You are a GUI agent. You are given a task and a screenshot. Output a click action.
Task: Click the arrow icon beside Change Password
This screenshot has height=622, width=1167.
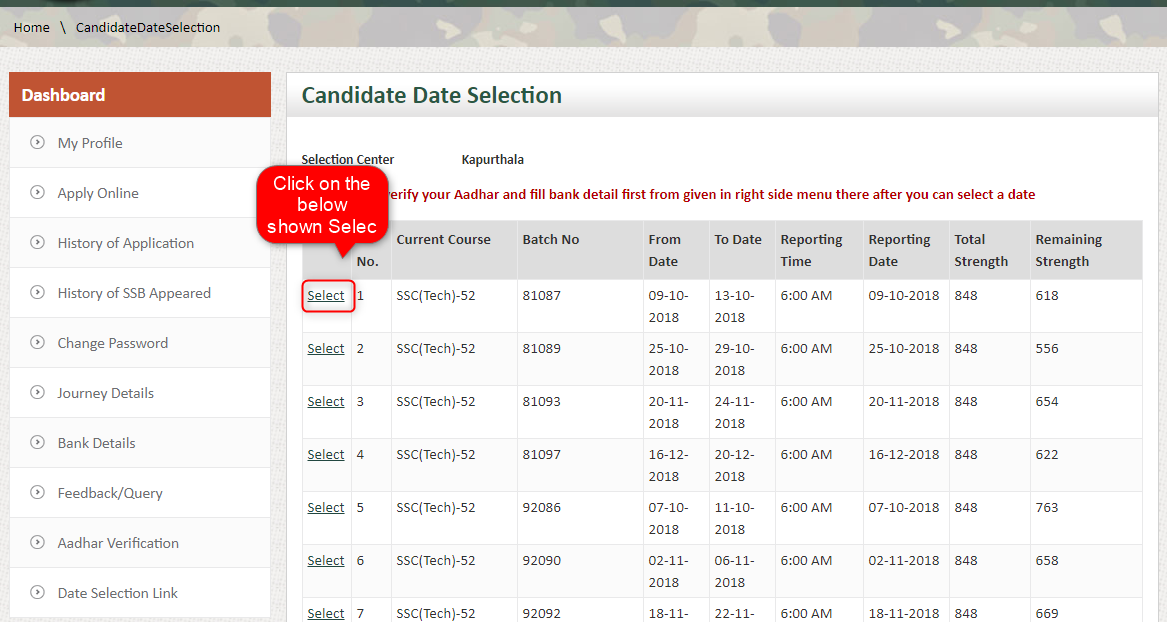36,343
